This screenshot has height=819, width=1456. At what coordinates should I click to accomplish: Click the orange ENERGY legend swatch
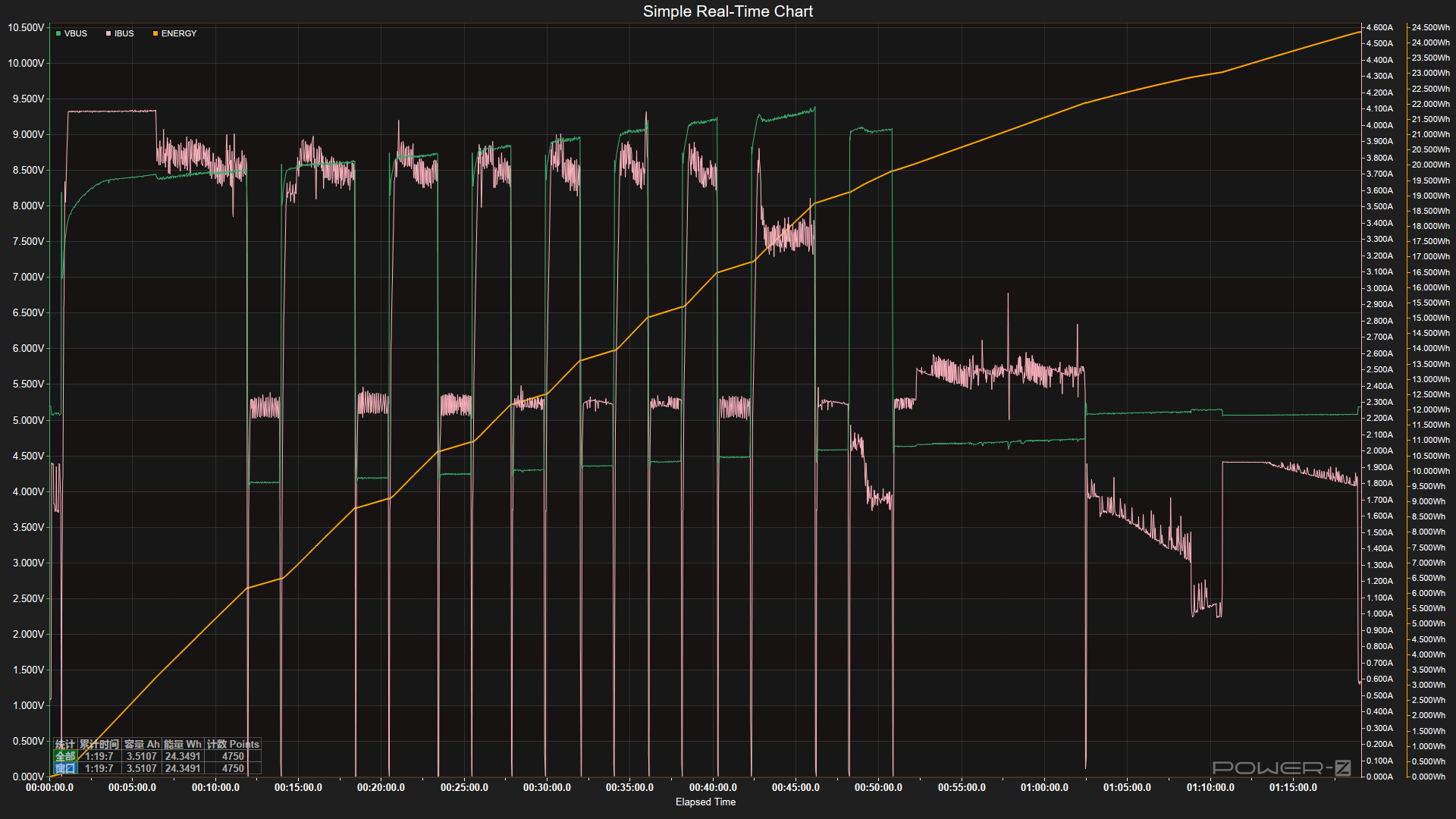(x=155, y=33)
